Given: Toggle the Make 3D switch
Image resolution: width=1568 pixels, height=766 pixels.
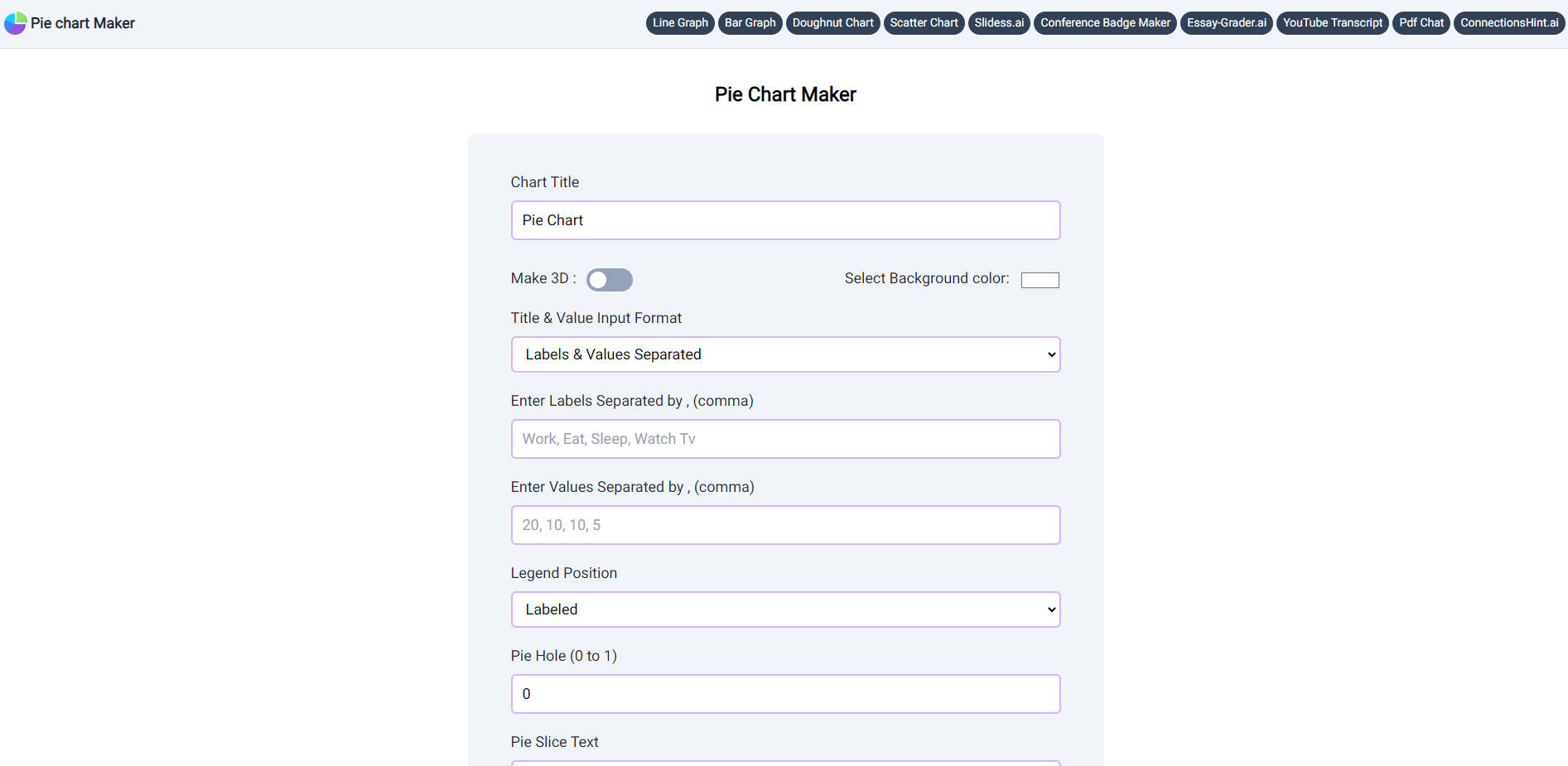Looking at the screenshot, I should (x=609, y=280).
